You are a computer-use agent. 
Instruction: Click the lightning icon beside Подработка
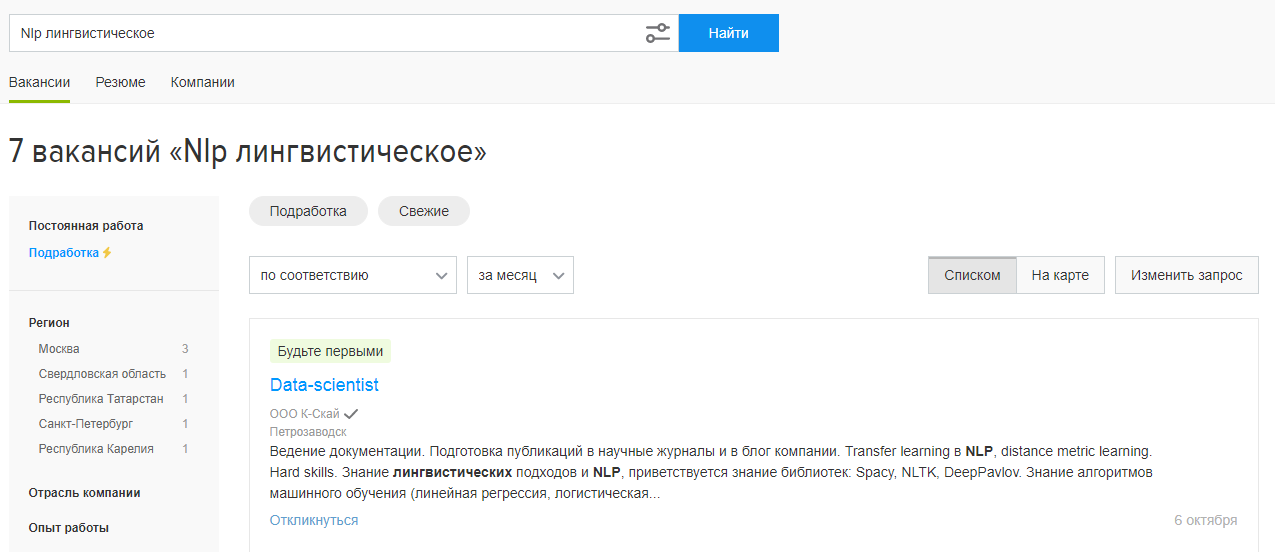tap(108, 253)
